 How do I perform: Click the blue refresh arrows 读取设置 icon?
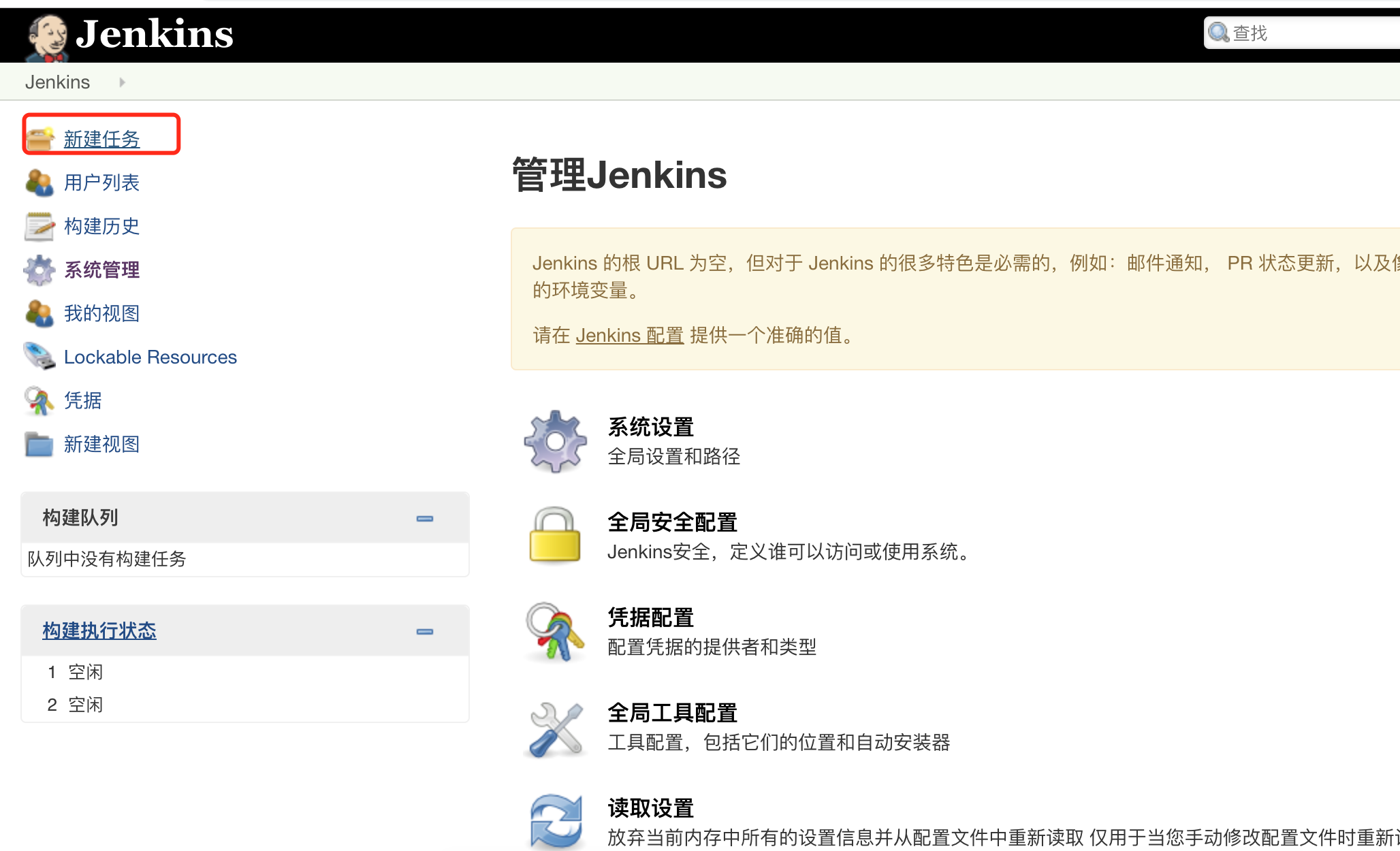(x=555, y=821)
